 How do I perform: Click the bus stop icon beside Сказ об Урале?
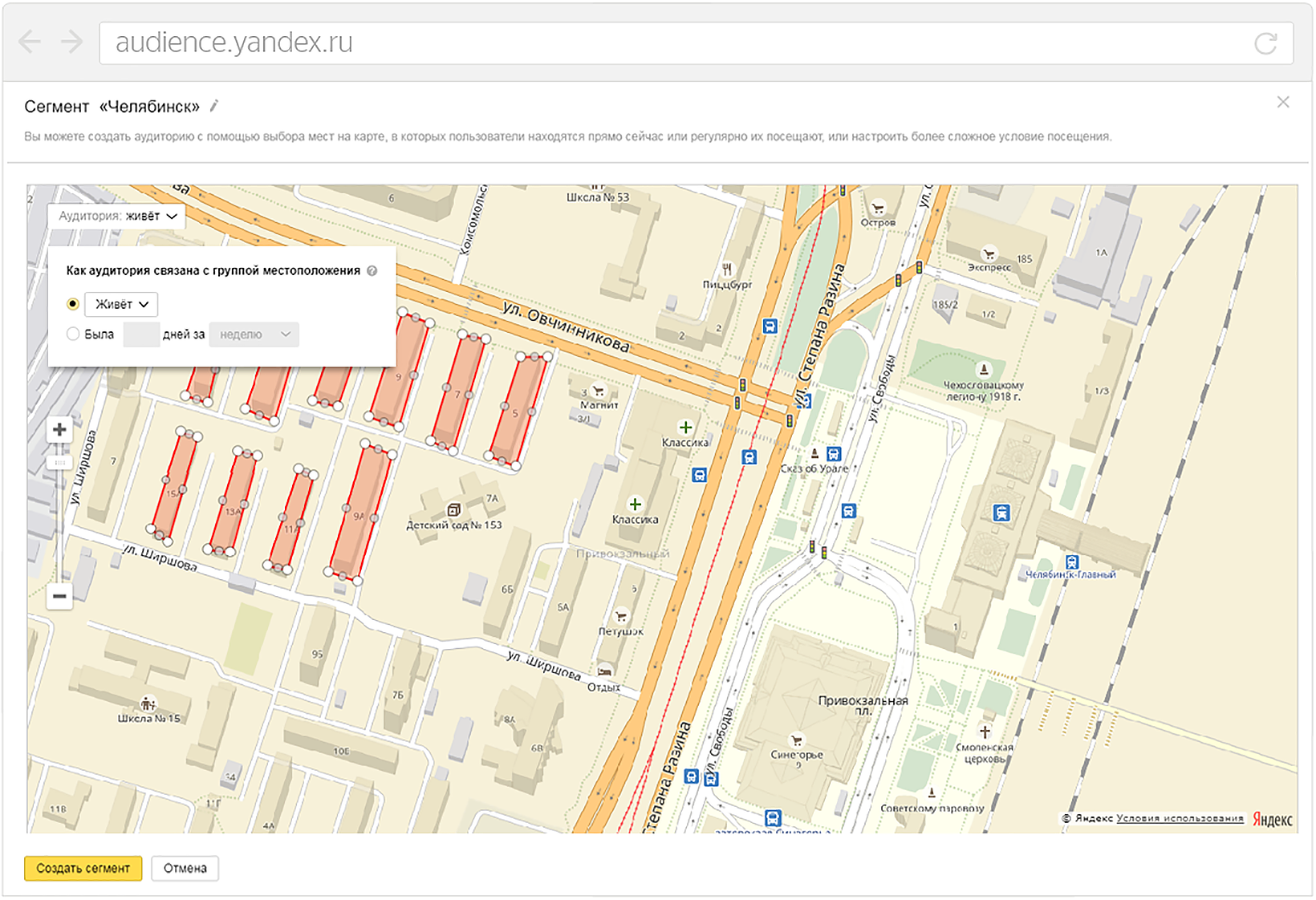click(x=834, y=454)
